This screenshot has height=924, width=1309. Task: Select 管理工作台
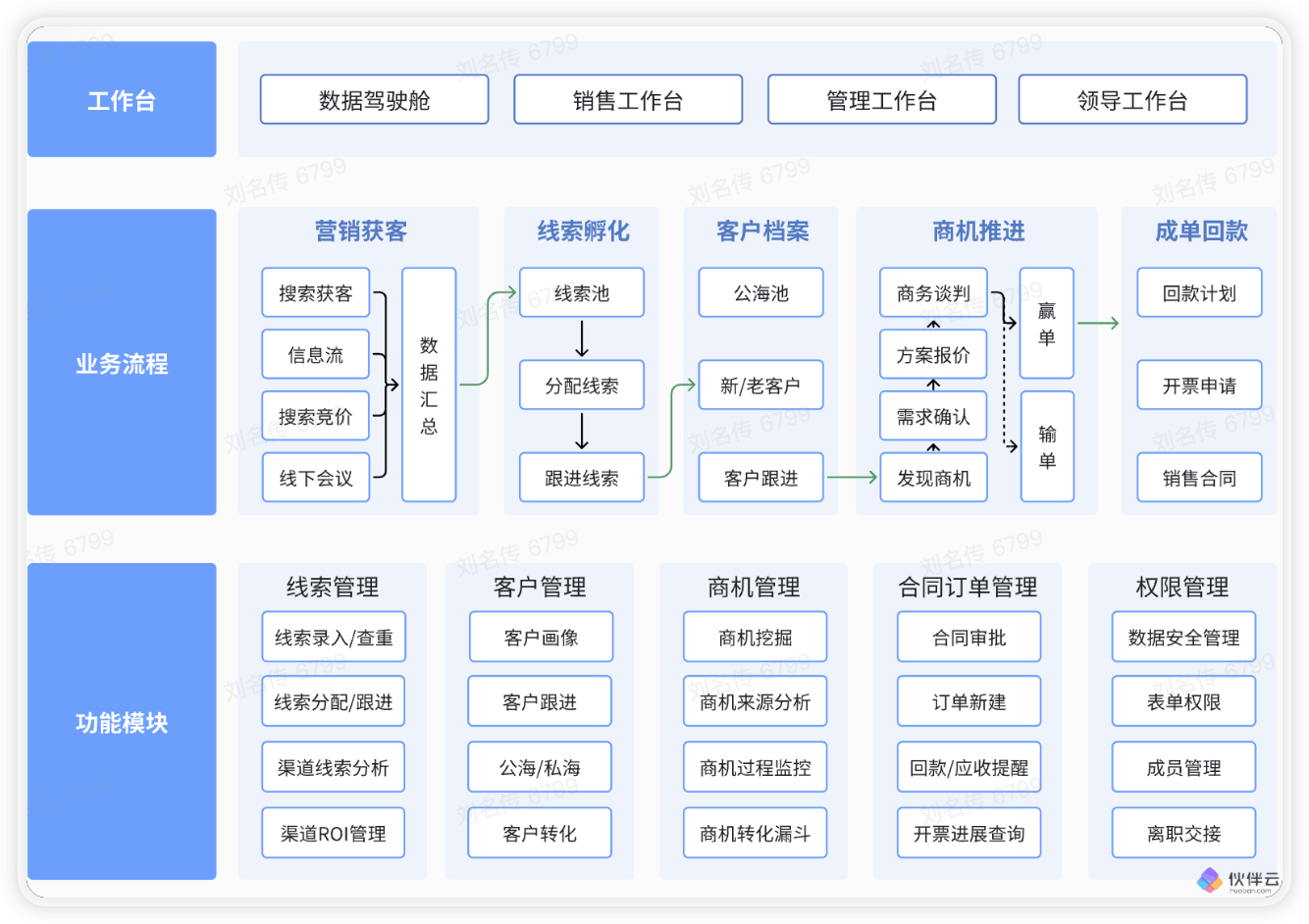click(x=881, y=100)
